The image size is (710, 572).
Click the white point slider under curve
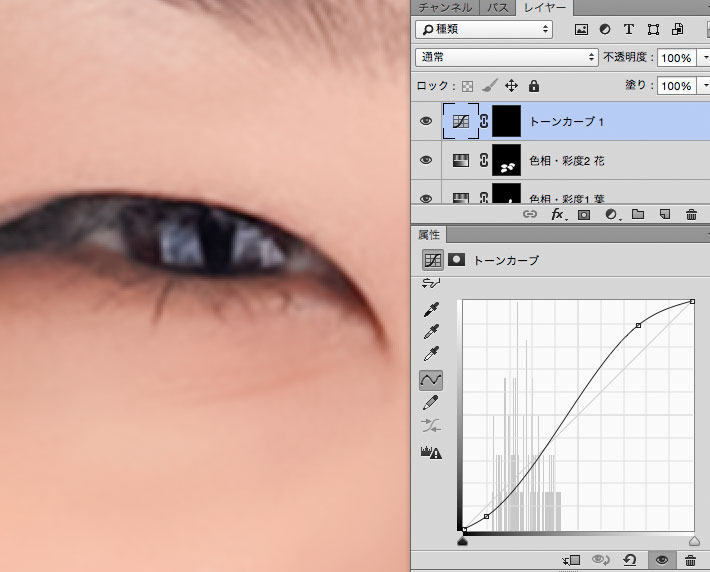click(x=694, y=541)
